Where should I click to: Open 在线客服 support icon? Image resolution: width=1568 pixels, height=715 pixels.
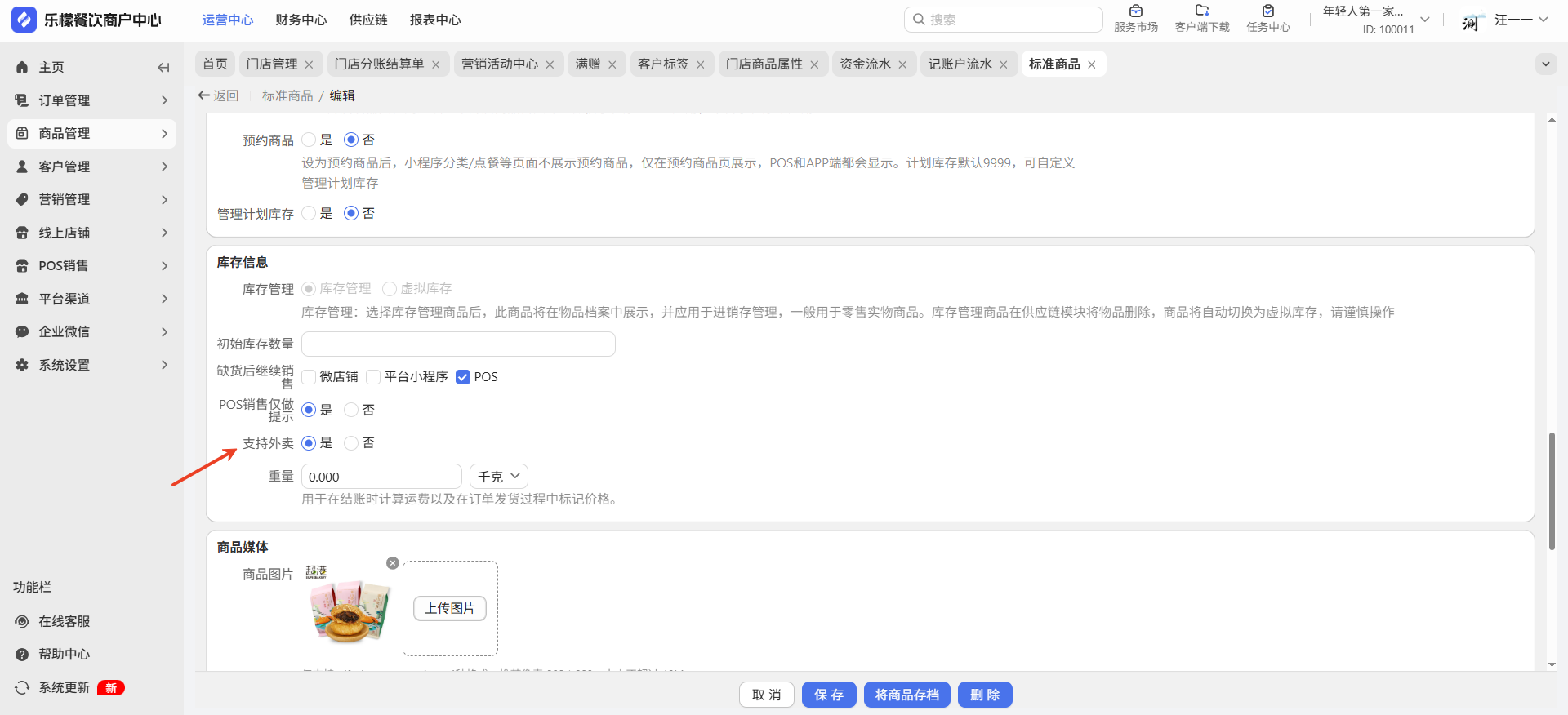22,621
